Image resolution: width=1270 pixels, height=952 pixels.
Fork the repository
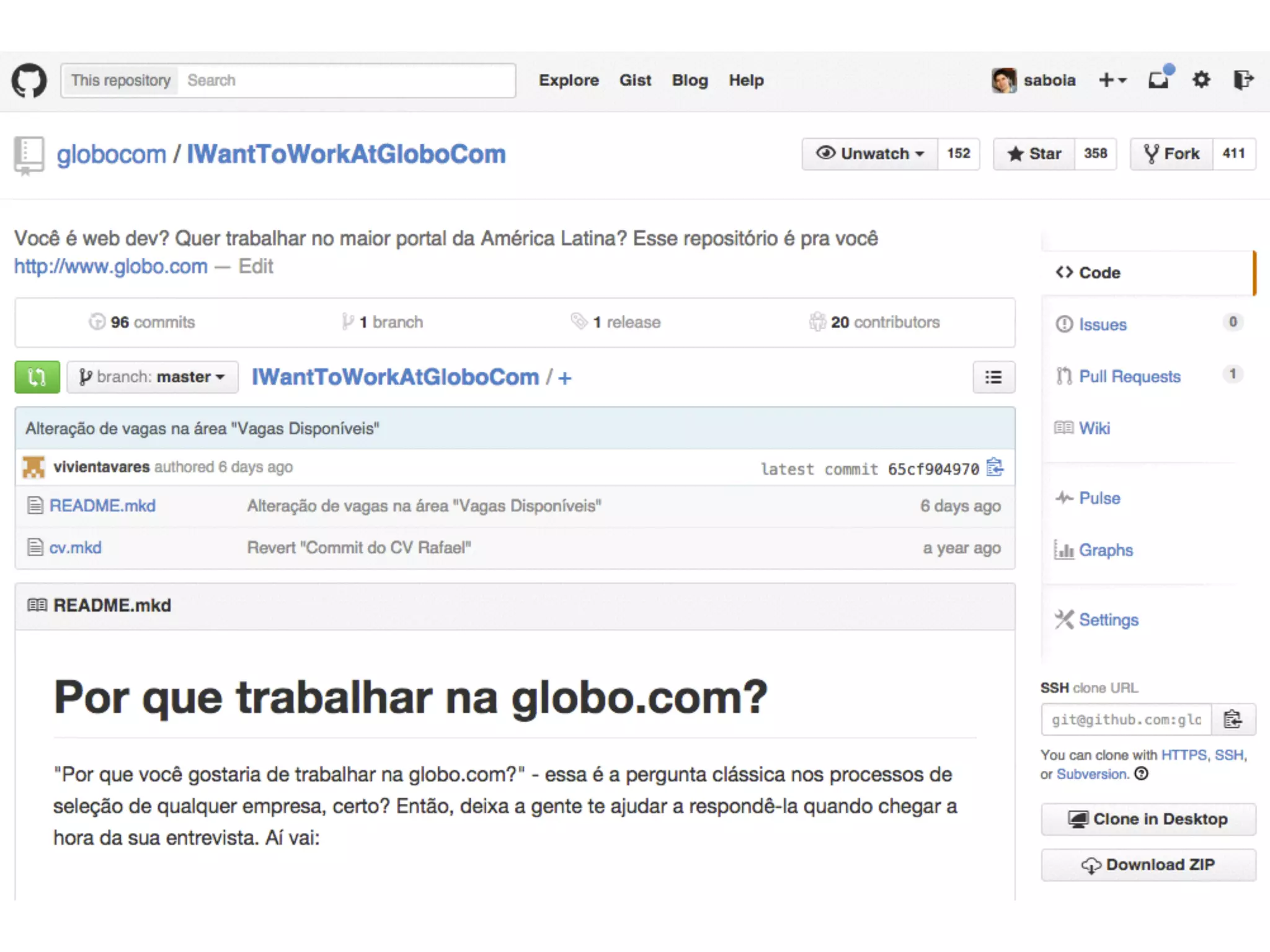1171,154
